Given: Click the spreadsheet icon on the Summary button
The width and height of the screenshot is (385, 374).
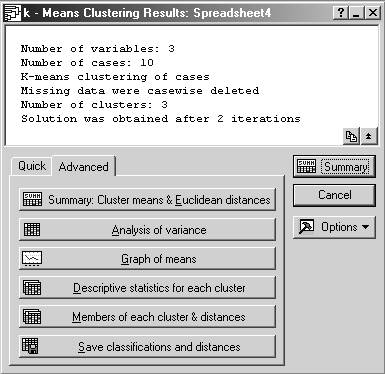Looking at the screenshot, I should click(306, 166).
